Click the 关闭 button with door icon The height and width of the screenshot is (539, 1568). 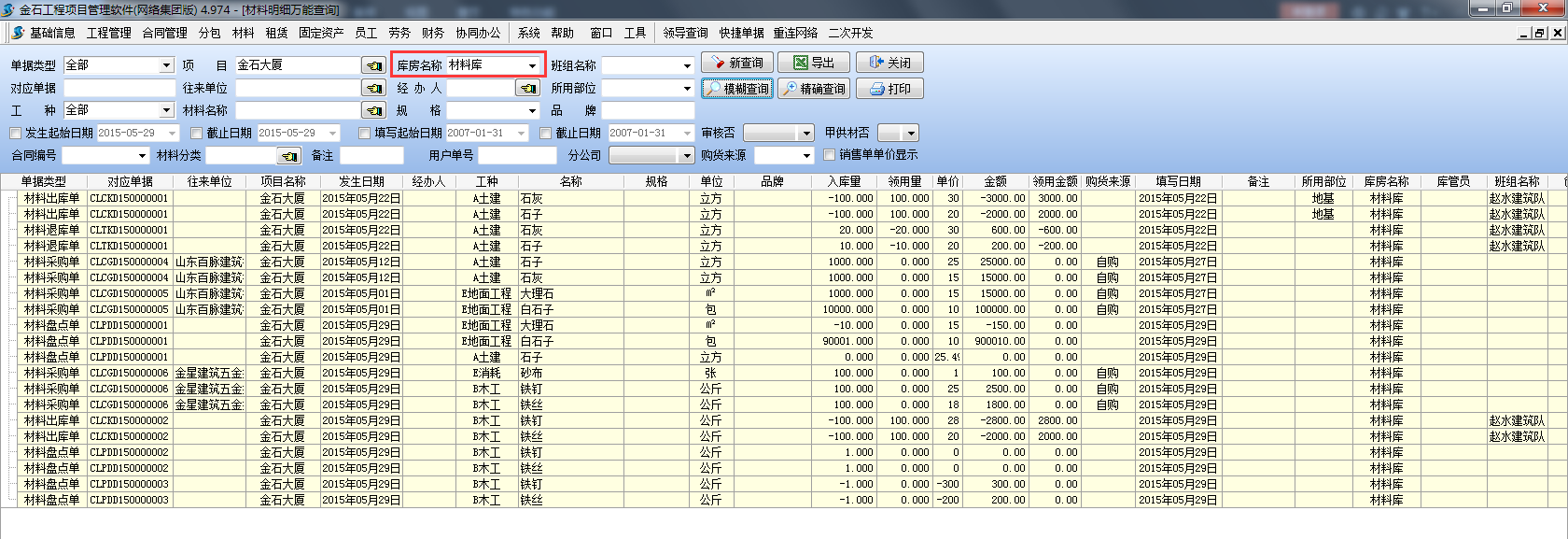[889, 63]
